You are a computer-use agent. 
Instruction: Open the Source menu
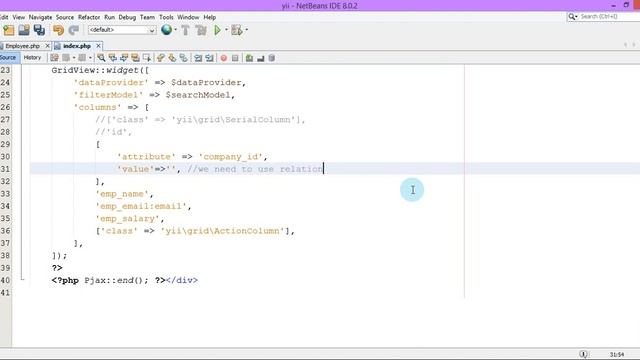65,17
